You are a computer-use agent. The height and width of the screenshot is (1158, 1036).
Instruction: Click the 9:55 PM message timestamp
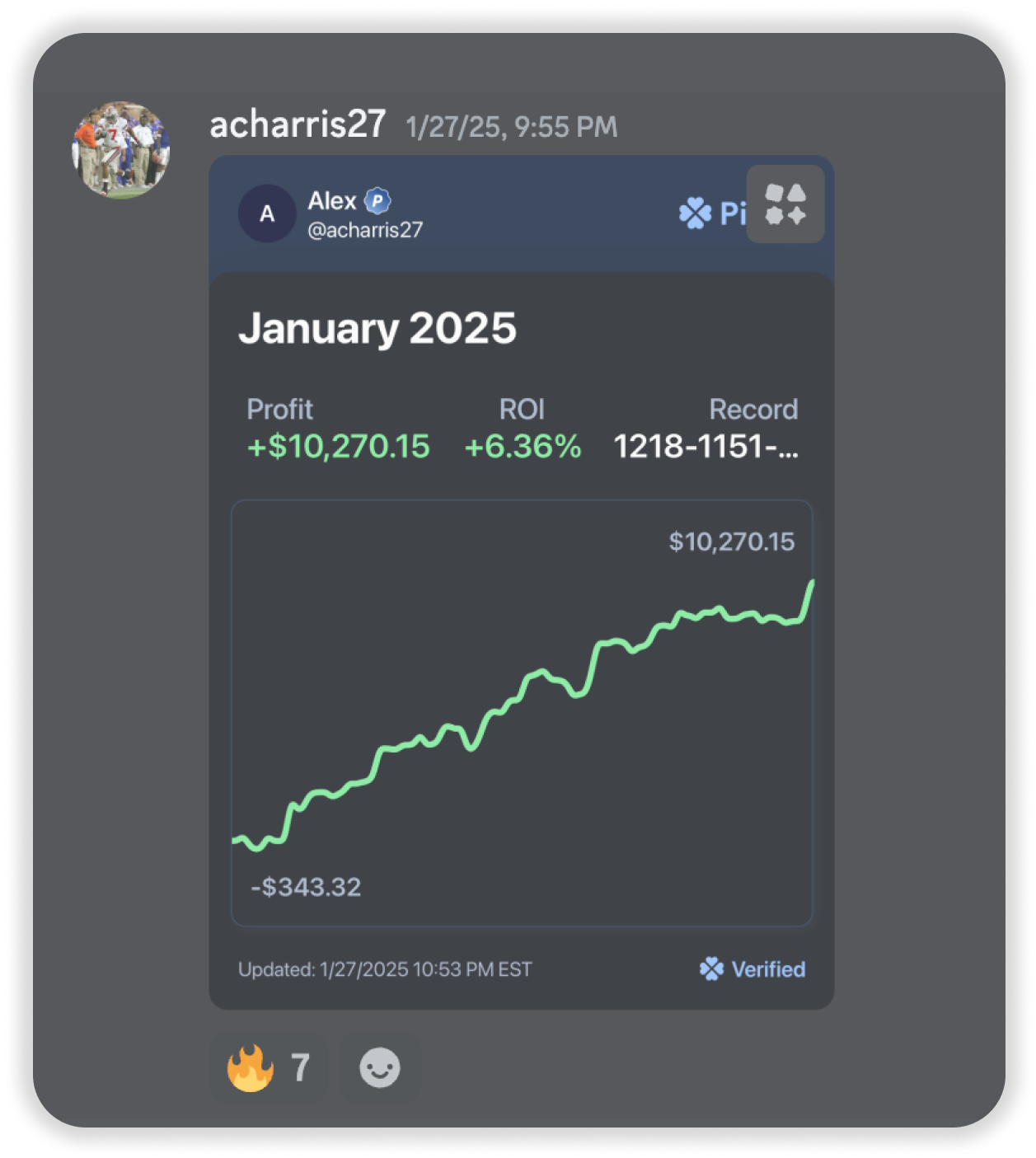coord(511,127)
